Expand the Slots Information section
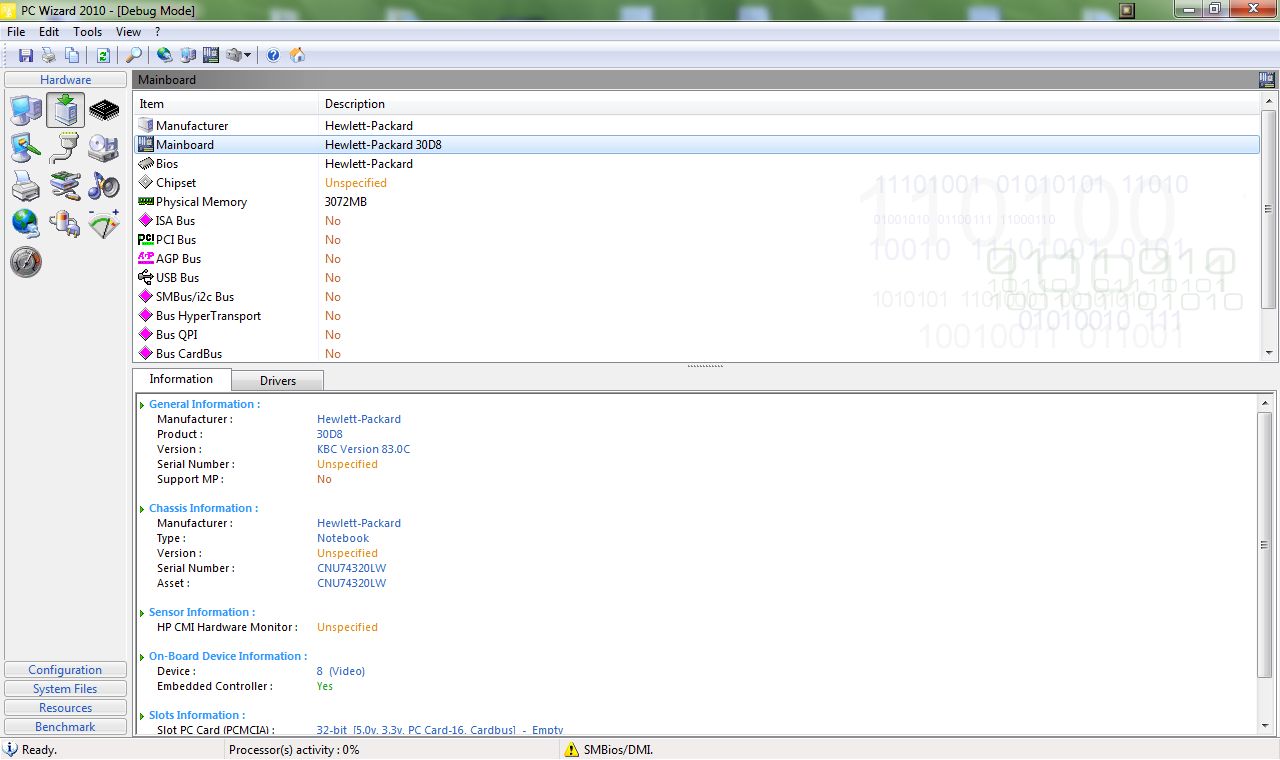 tap(141, 715)
